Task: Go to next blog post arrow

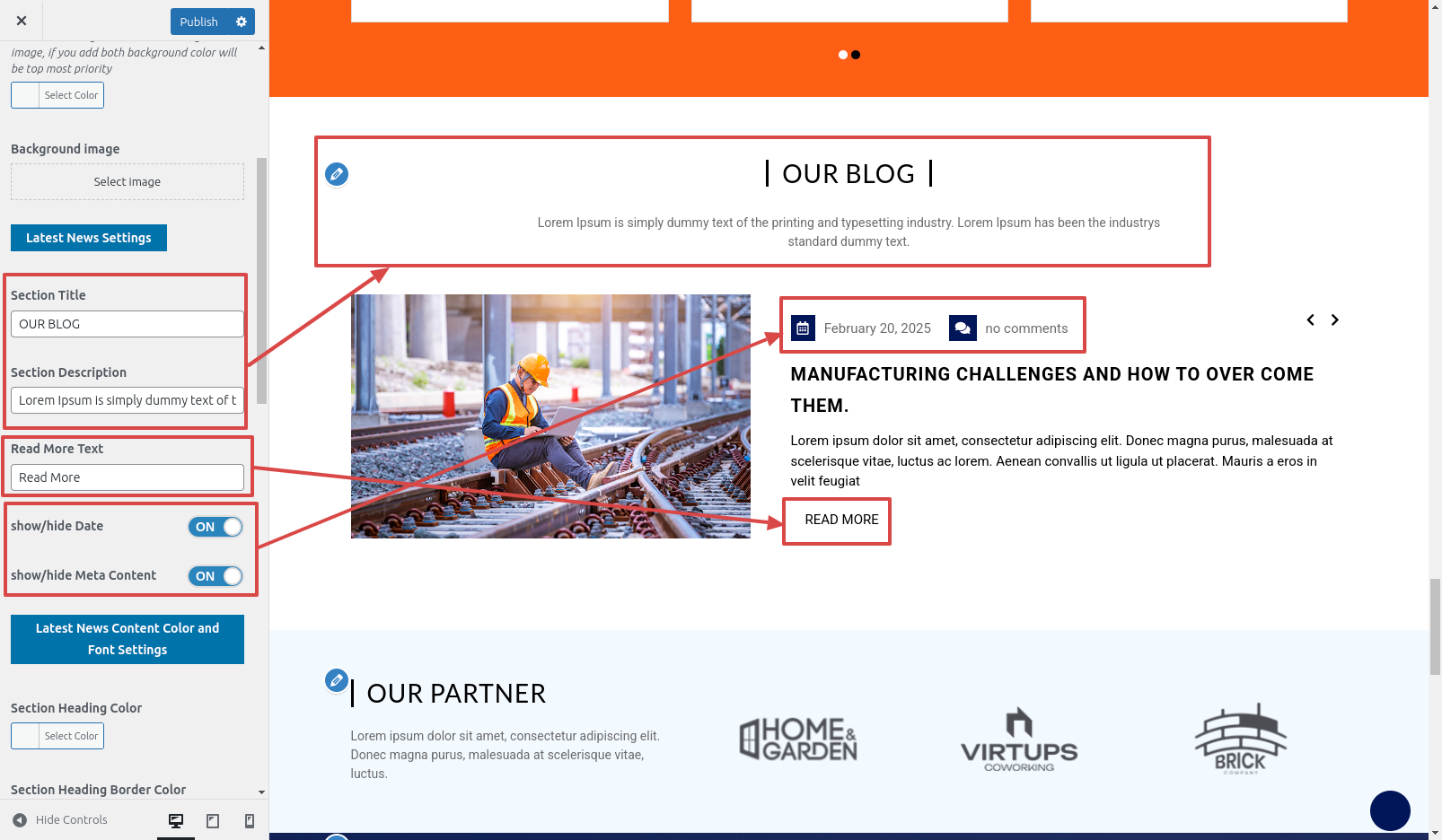Action: click(1335, 319)
